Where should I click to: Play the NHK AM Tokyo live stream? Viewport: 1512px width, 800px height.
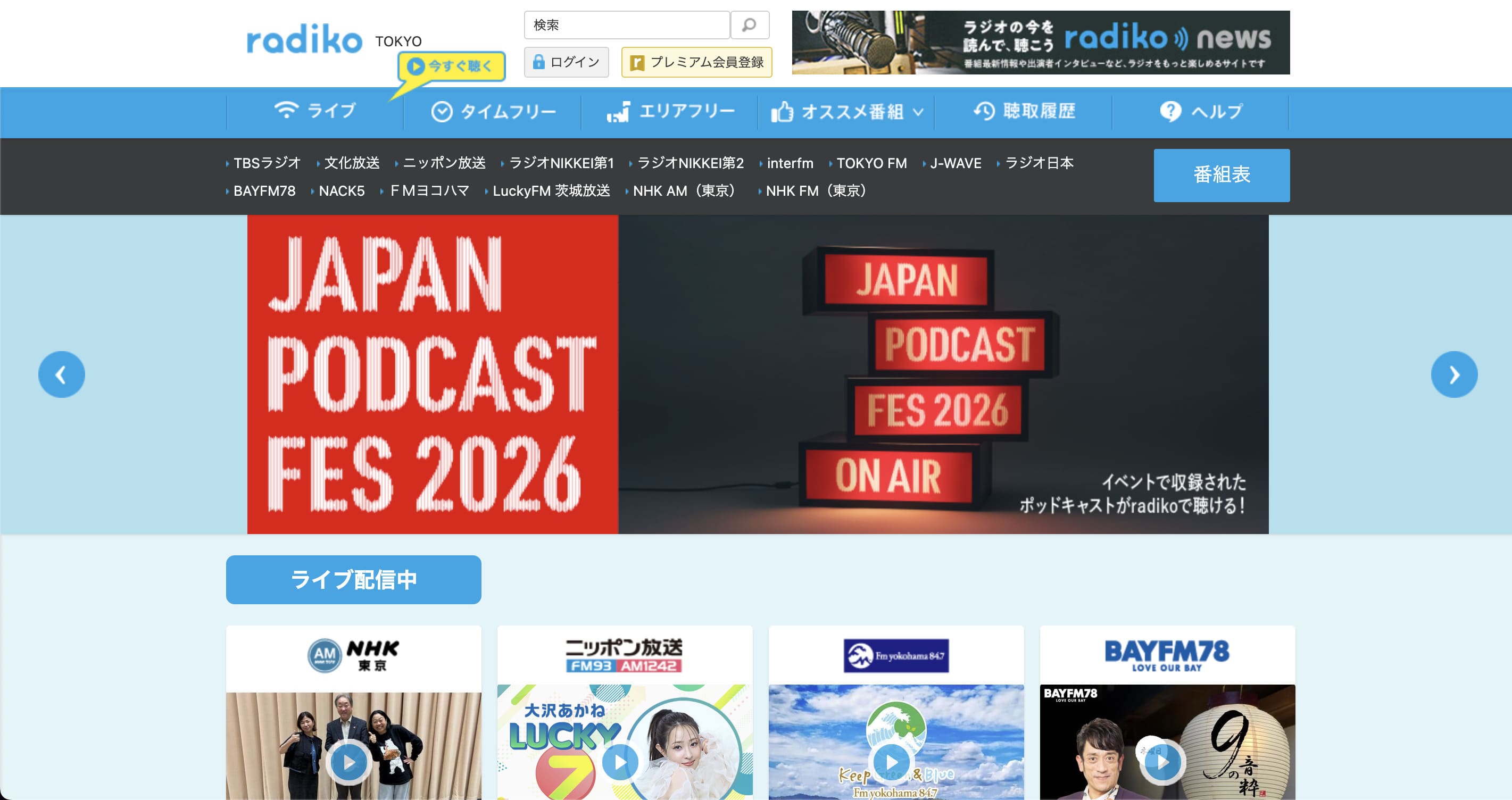(349, 762)
